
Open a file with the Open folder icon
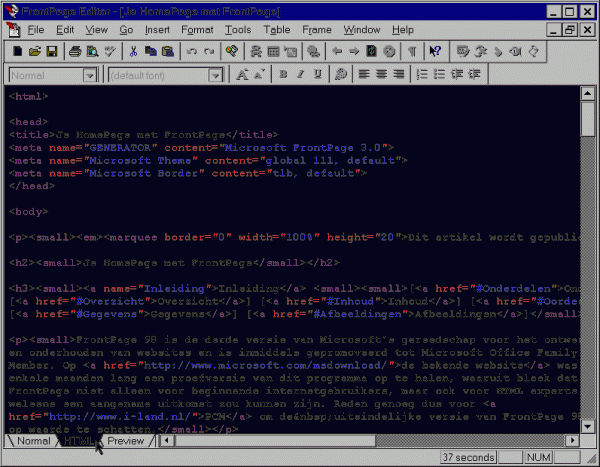pyautogui.click(x=34, y=51)
